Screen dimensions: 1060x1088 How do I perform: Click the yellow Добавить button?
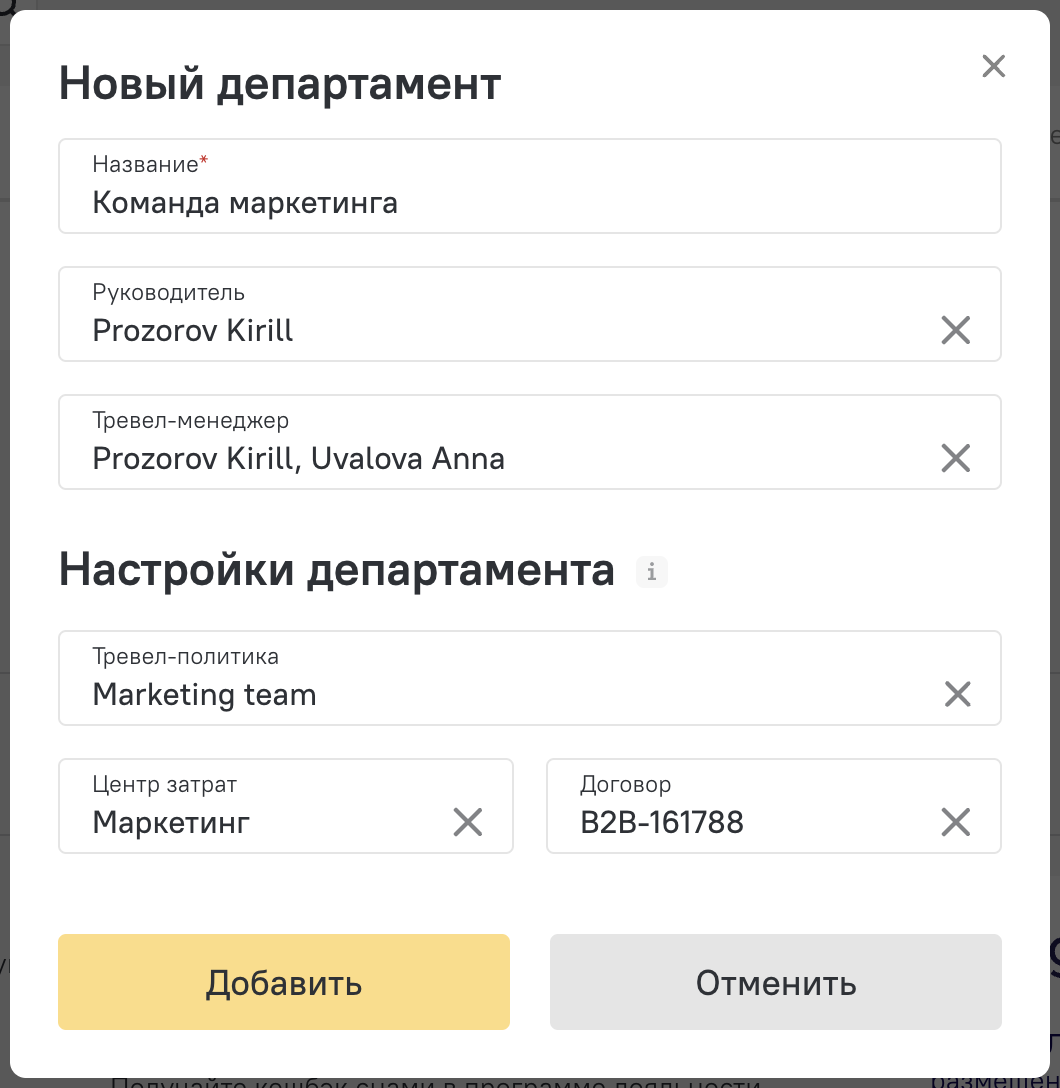click(284, 982)
